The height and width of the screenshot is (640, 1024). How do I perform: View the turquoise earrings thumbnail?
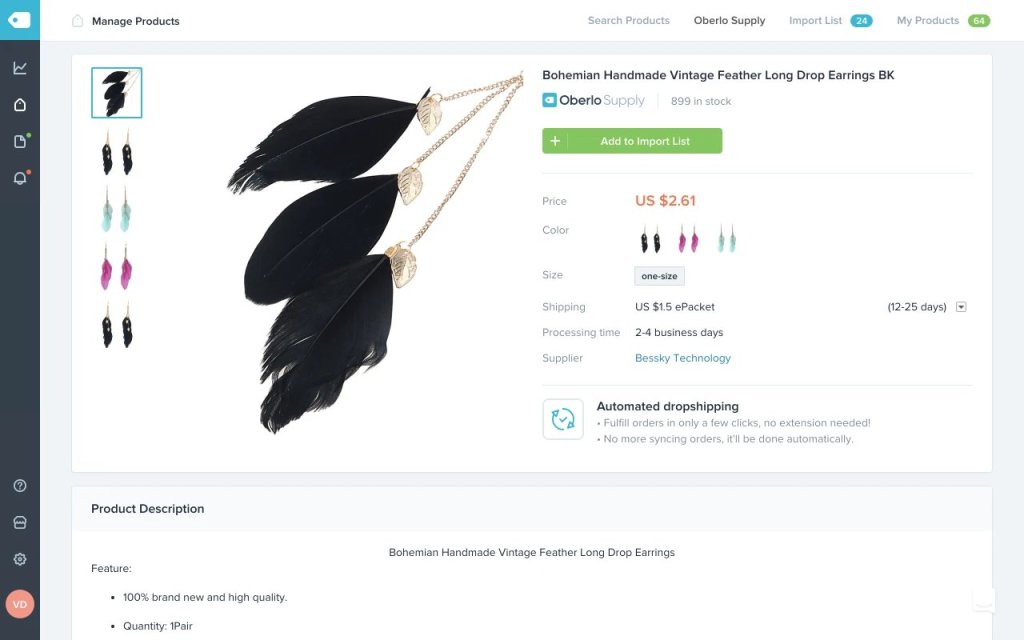pyautogui.click(x=116, y=209)
